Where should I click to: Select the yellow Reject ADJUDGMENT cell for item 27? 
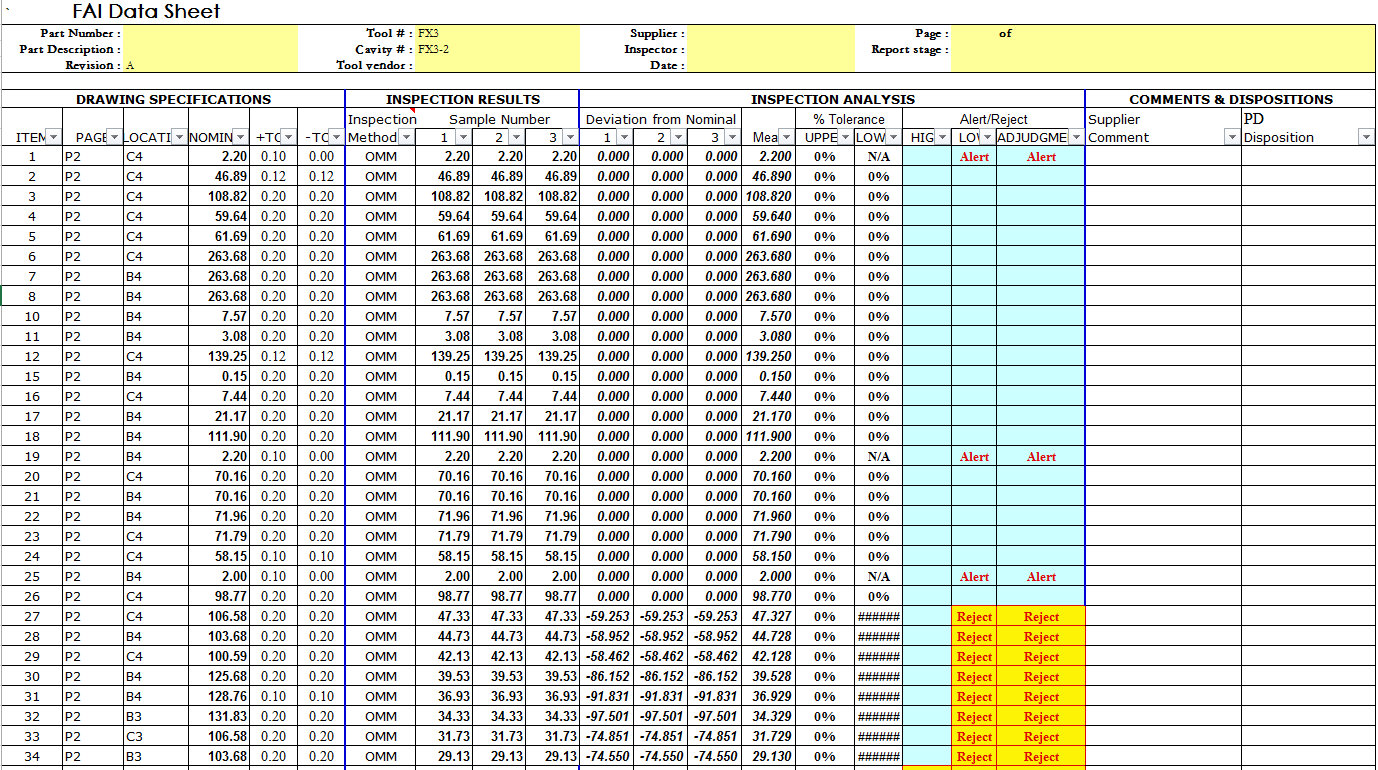click(1041, 617)
